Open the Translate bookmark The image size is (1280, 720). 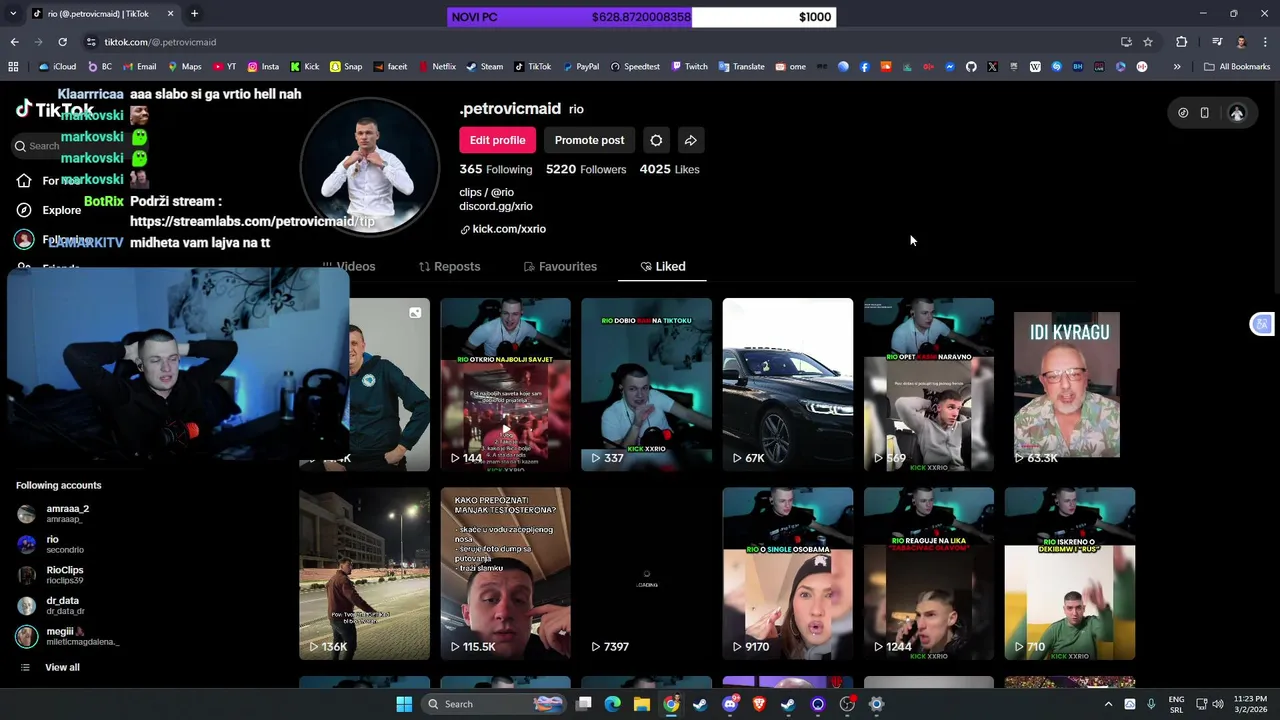tap(741, 67)
